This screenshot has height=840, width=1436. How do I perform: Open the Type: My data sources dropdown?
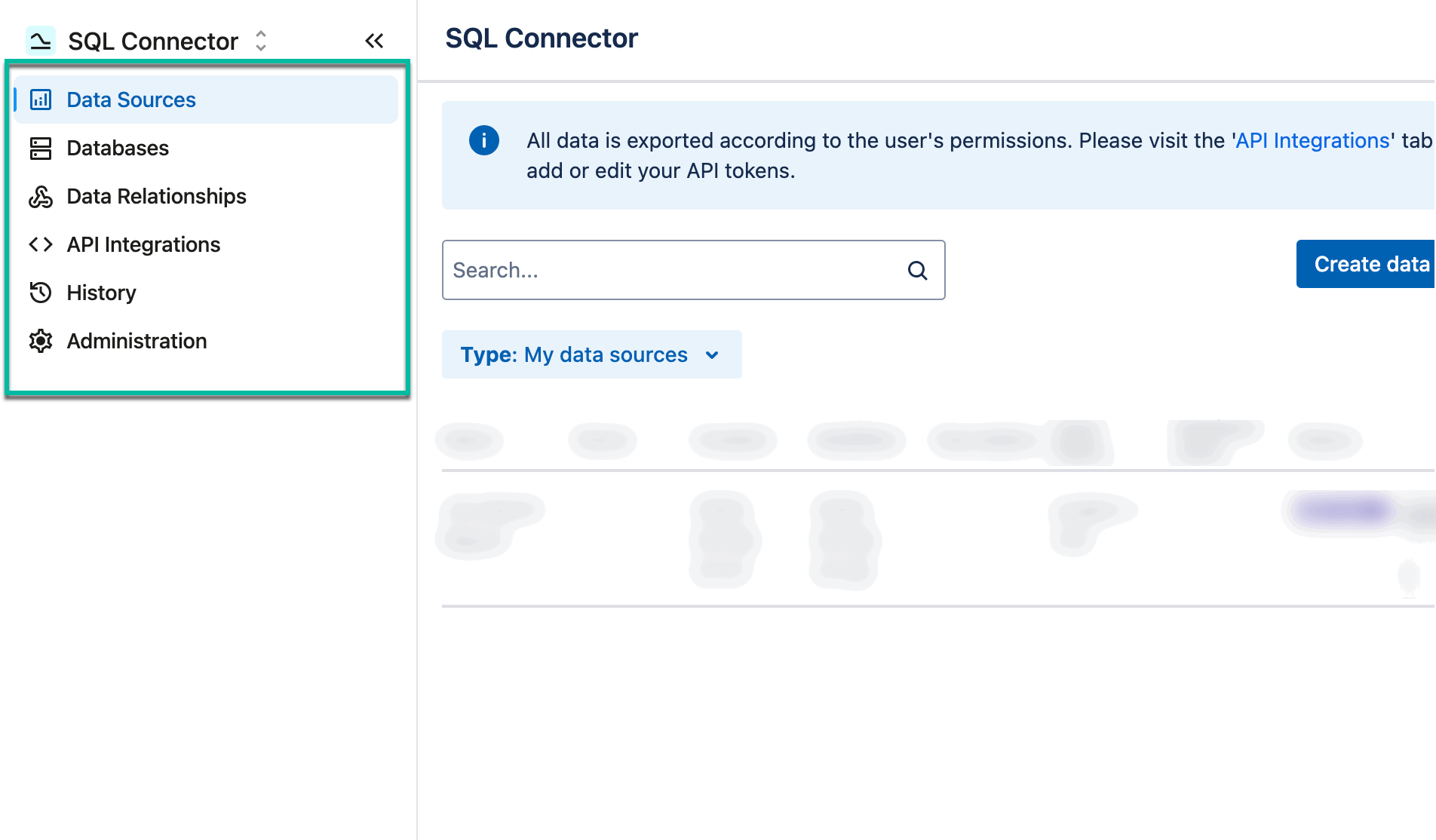pyautogui.click(x=591, y=354)
